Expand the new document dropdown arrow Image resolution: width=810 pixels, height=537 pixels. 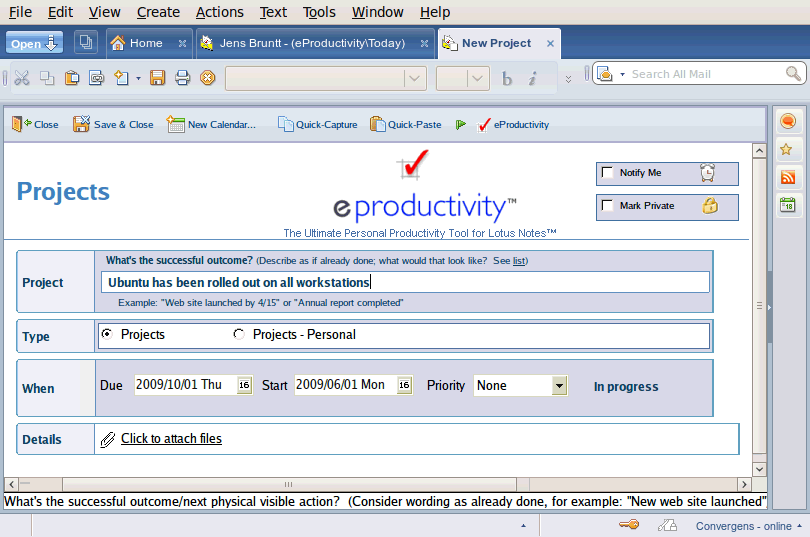pyautogui.click(x=138, y=79)
